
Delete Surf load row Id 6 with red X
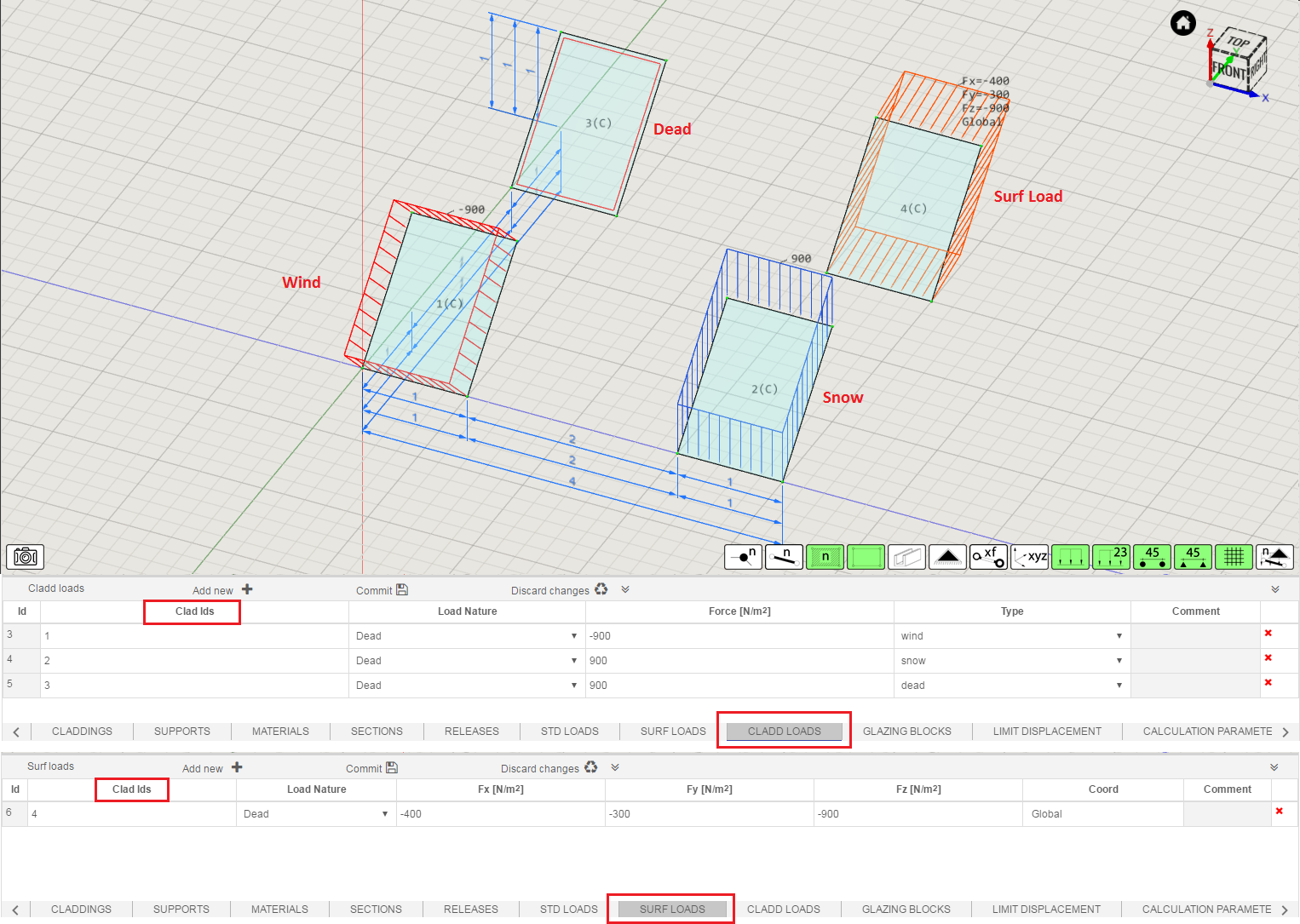coord(1279,812)
